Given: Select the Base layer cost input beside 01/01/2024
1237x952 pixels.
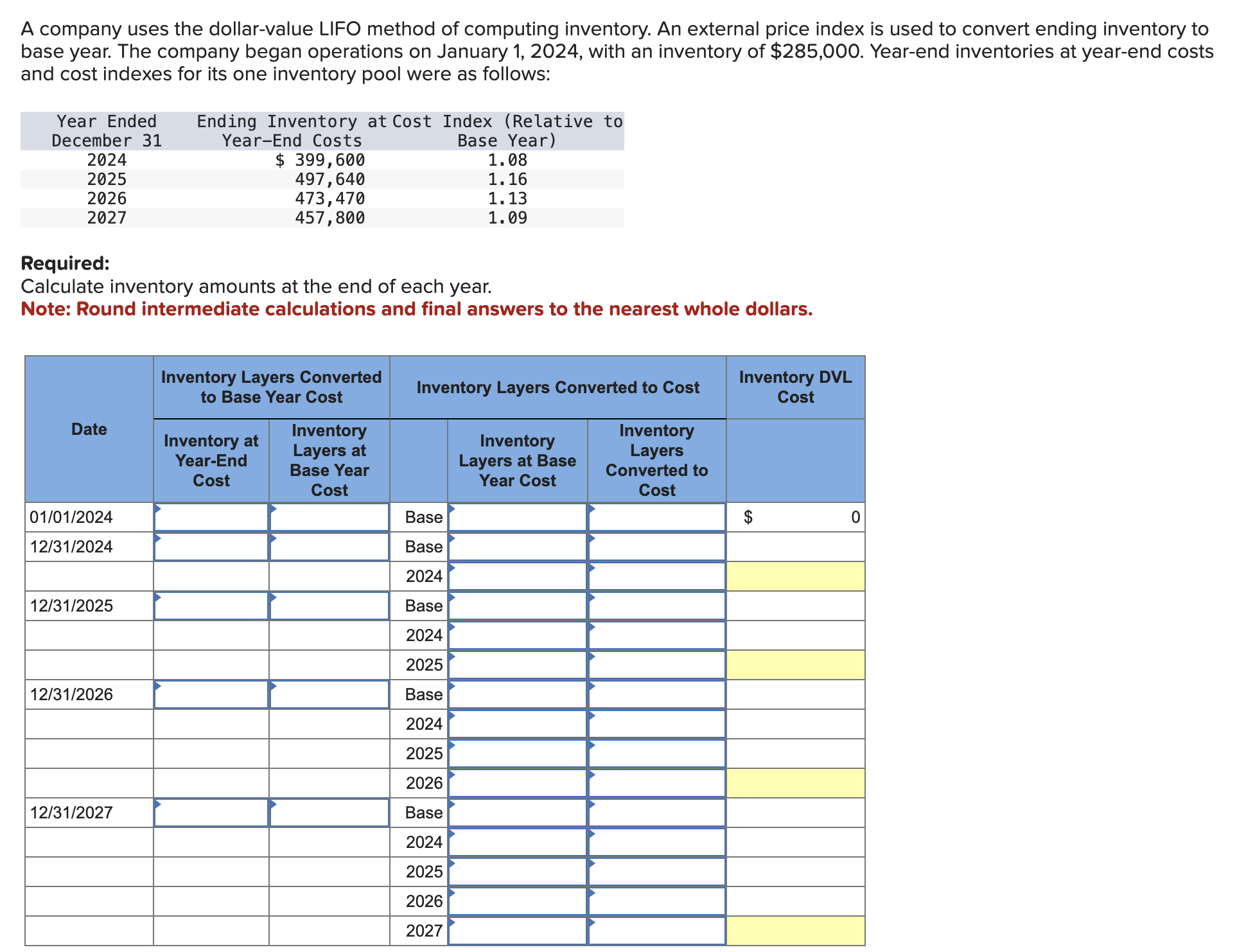Looking at the screenshot, I should point(517,517).
